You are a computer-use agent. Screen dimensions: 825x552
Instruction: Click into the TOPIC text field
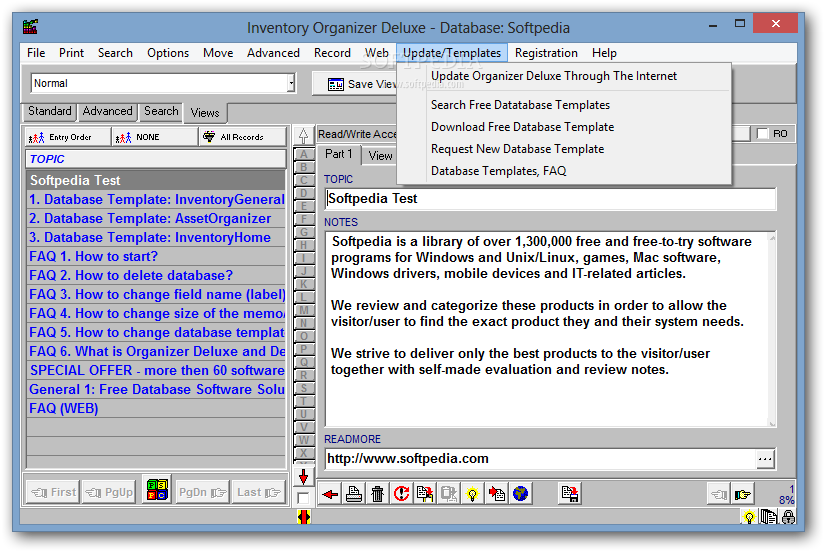550,199
